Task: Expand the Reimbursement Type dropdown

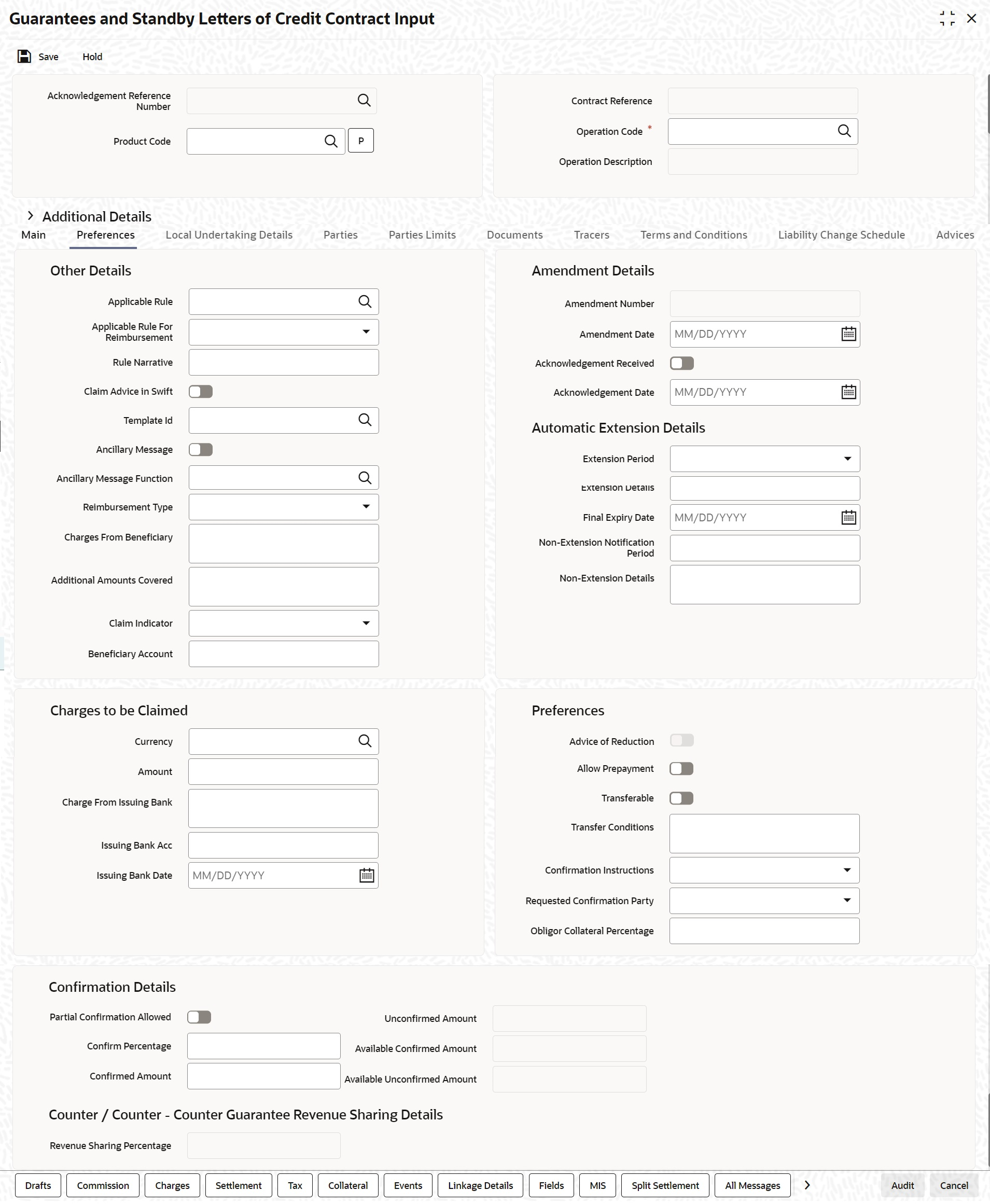Action: tap(284, 507)
